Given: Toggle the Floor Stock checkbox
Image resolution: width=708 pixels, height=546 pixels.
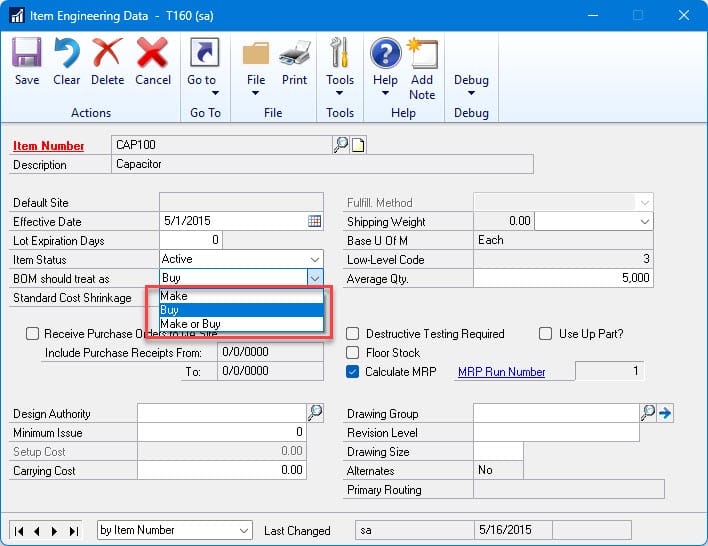Looking at the screenshot, I should click(x=353, y=353).
